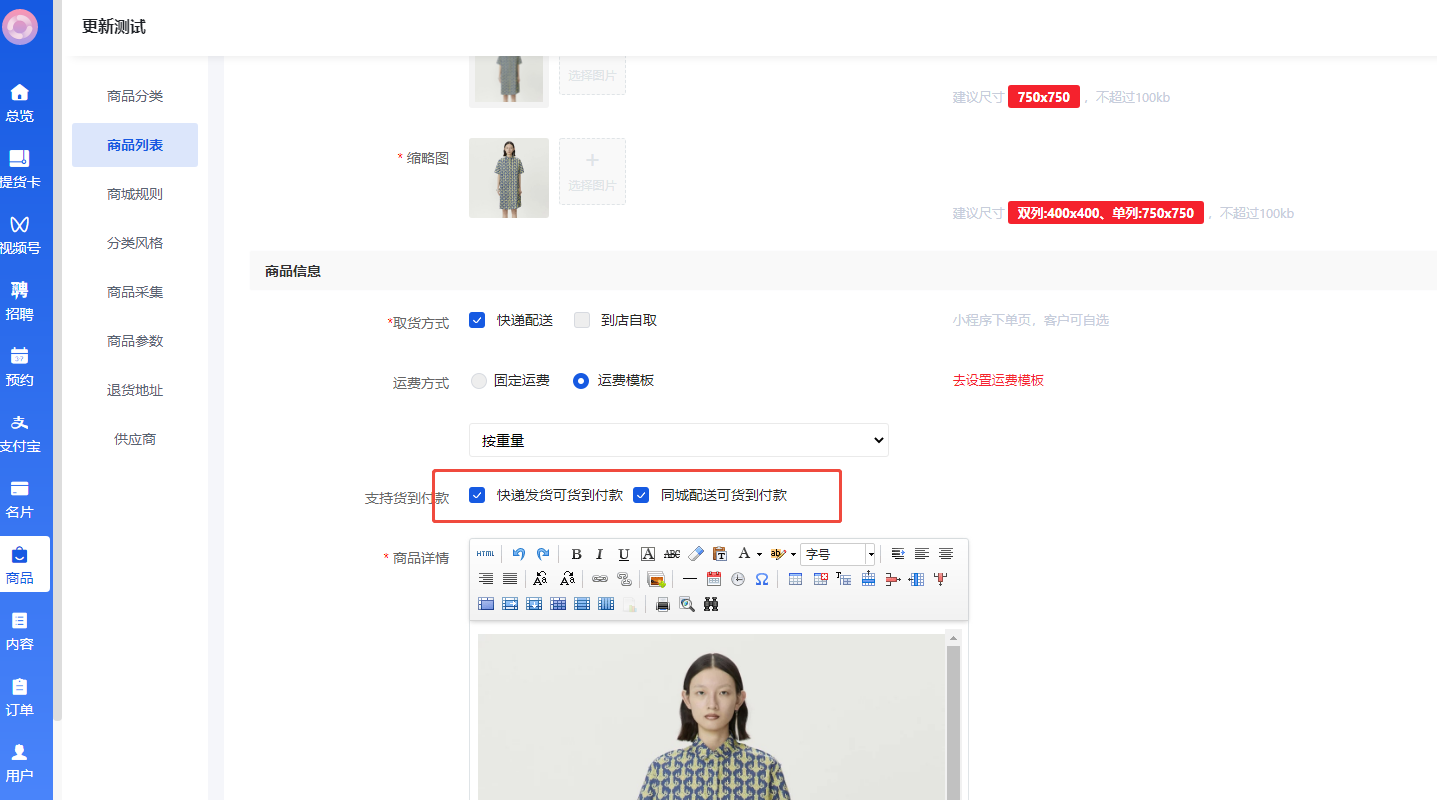This screenshot has width=1437, height=800.
Task: Click the undo arrow in the editor
Action: tap(518, 554)
